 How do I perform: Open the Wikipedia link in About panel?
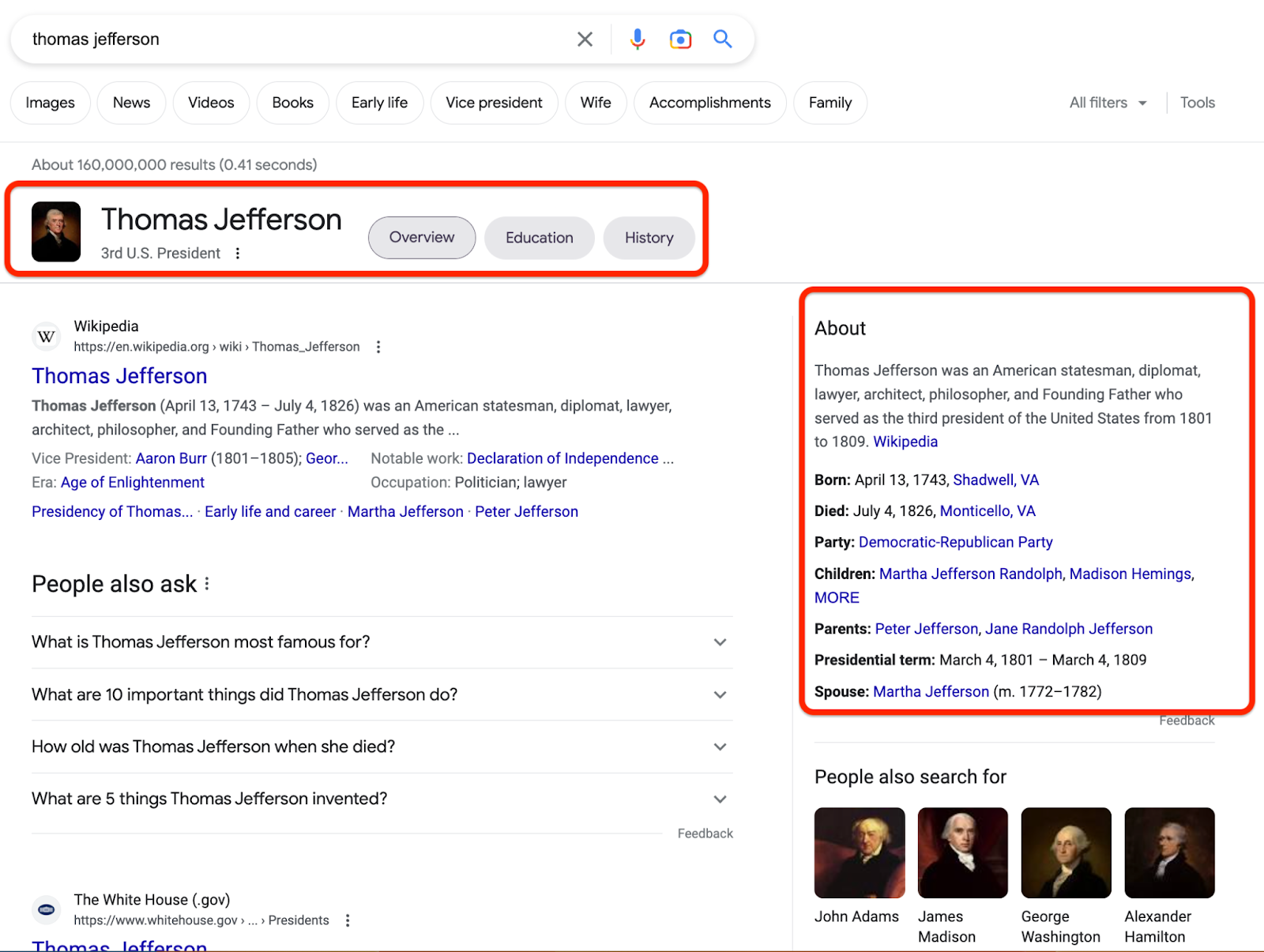(x=905, y=442)
